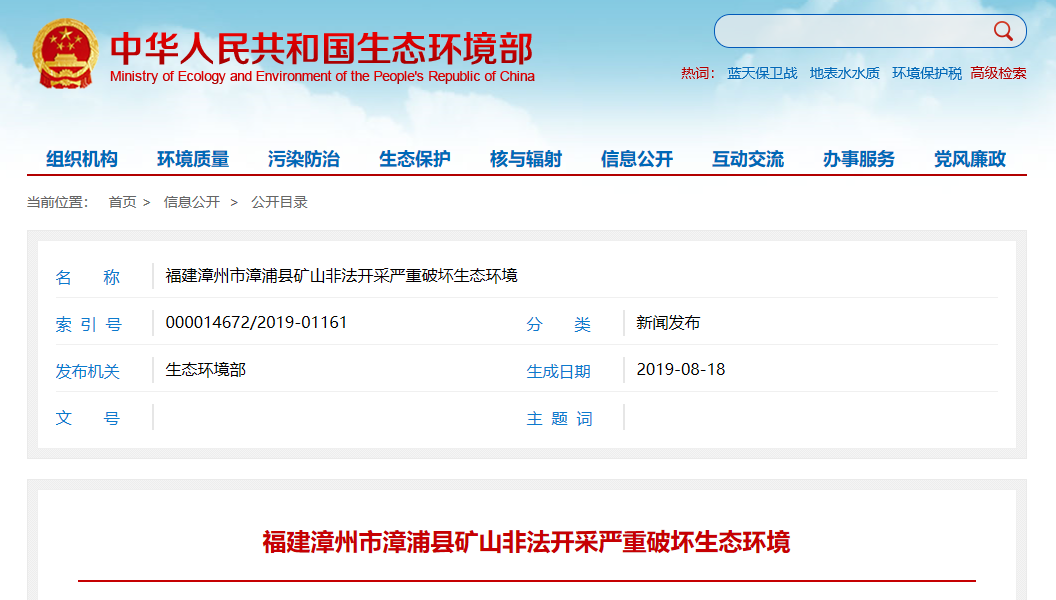Click the category value 新闻发布

[x=668, y=323]
